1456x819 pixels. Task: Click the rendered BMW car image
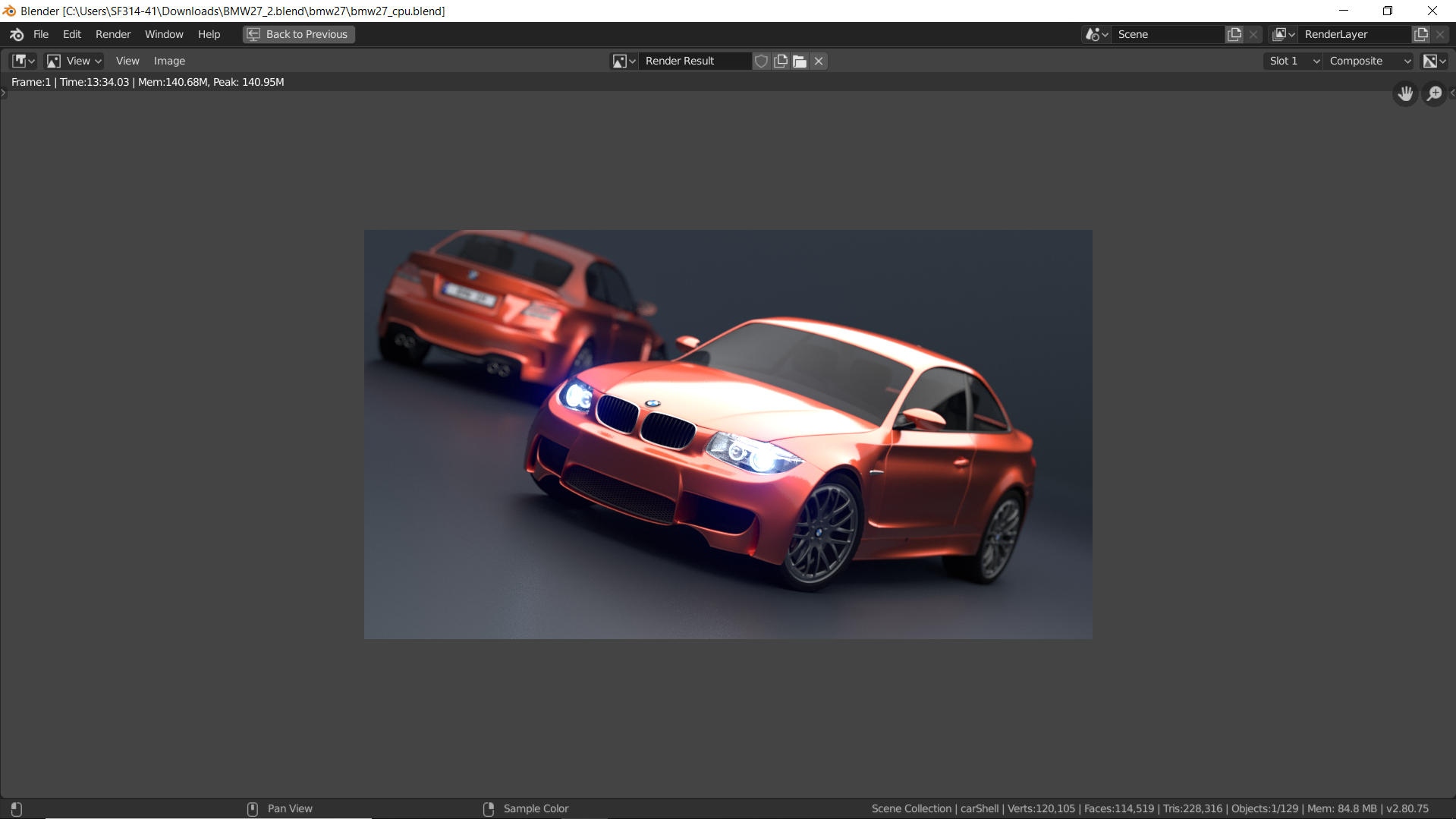728,434
